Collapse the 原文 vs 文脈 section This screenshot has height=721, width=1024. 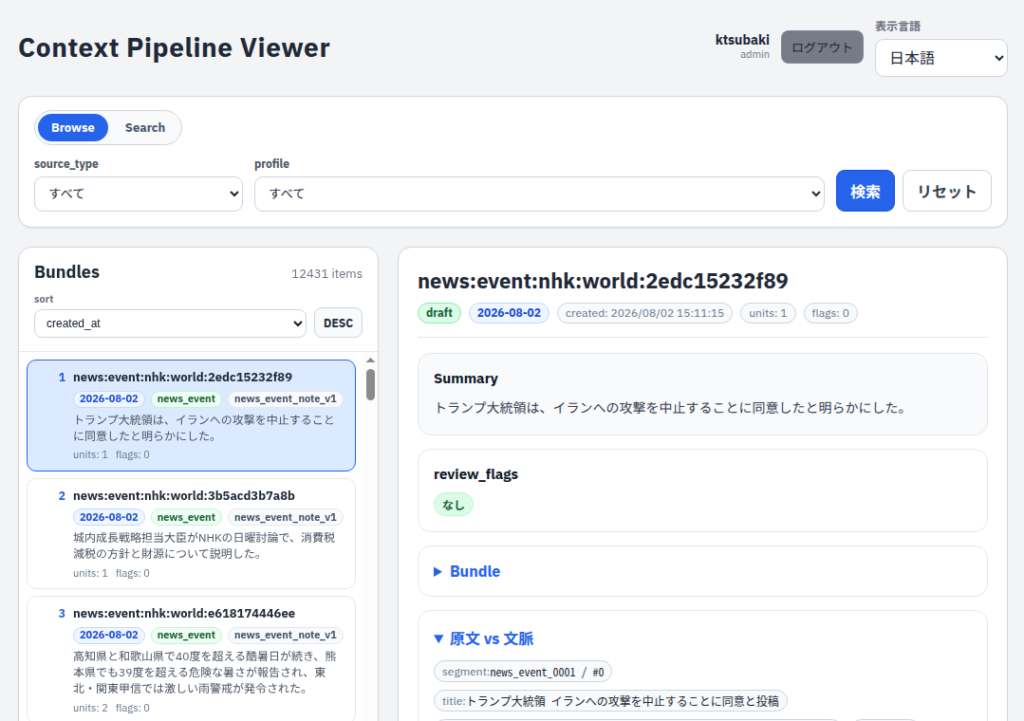coord(484,639)
